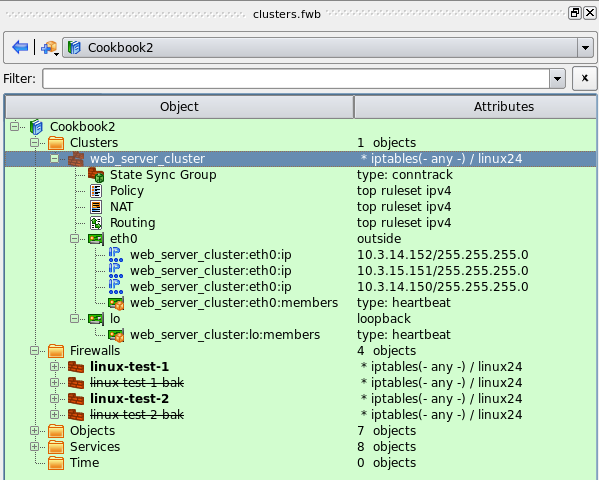Expand the linux-test-1-bak firewall
This screenshot has height=480, width=599.
tap(55, 383)
